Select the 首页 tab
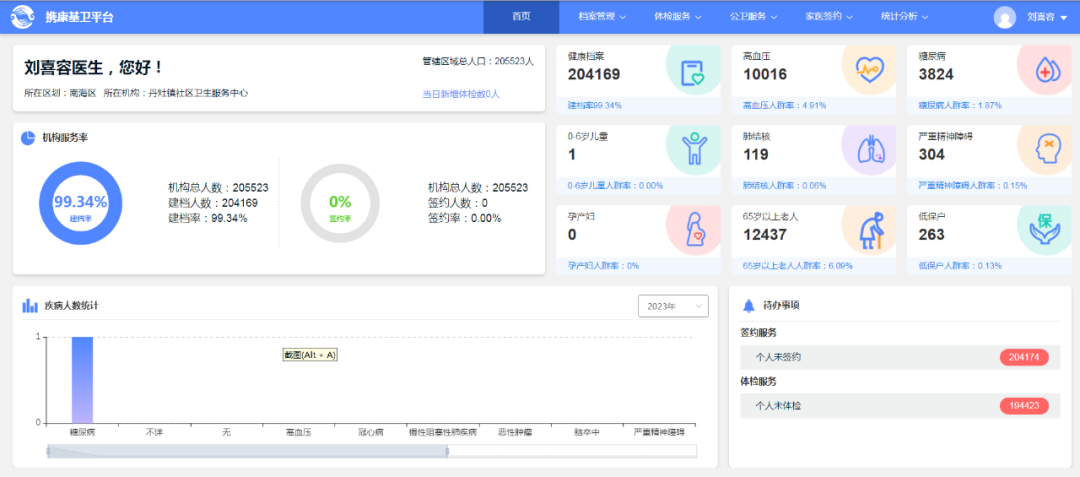The height and width of the screenshot is (477, 1080). coord(521,17)
